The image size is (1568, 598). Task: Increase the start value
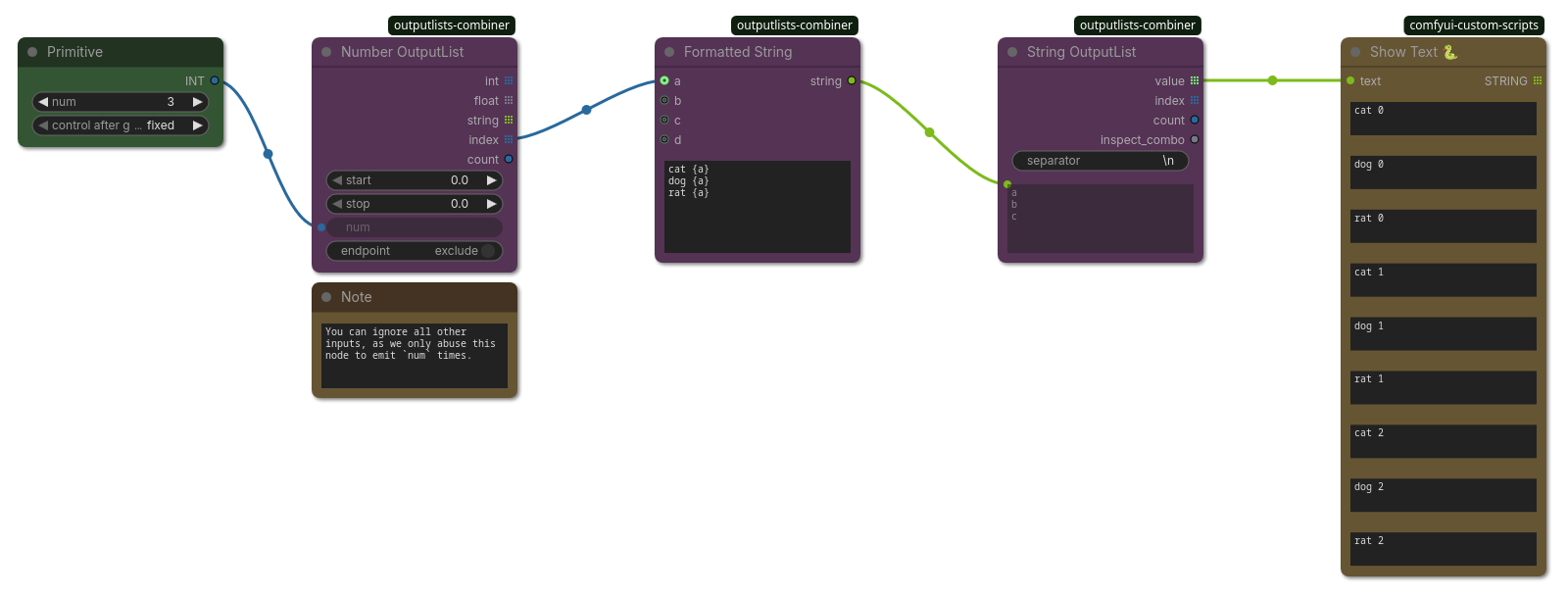click(491, 180)
